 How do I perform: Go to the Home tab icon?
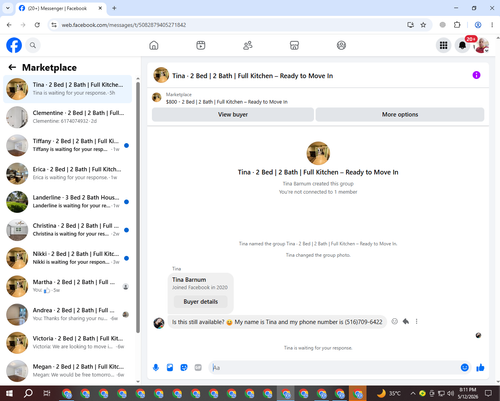(154, 45)
